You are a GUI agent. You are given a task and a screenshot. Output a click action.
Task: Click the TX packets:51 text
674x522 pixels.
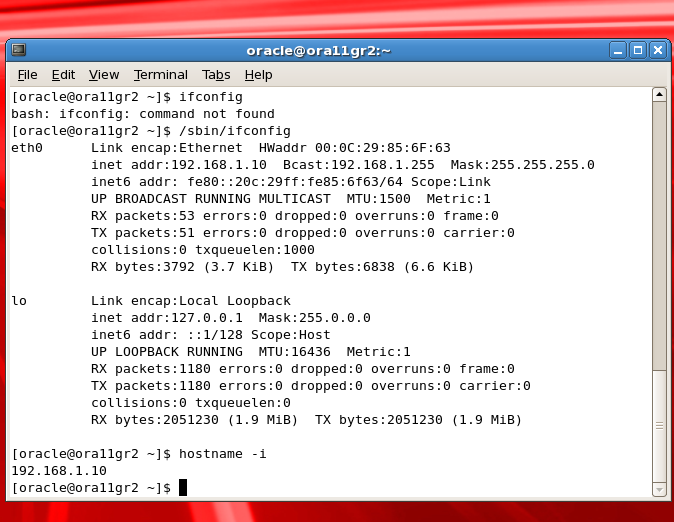(x=143, y=233)
